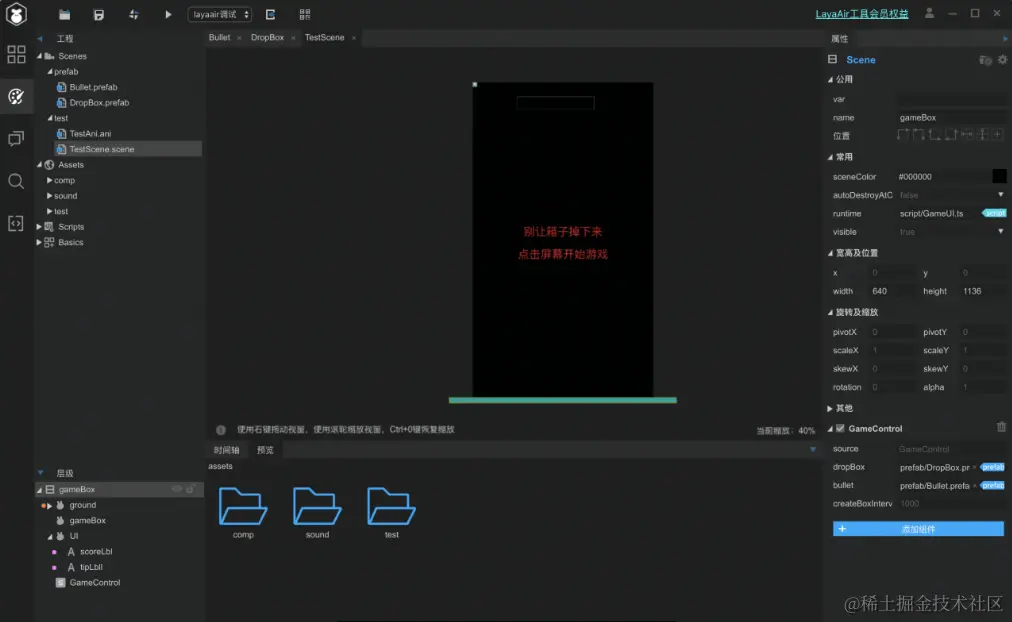This screenshot has width=1012, height=622.
Task: Select scoreLbl in the hierarchy
Action: [96, 552]
